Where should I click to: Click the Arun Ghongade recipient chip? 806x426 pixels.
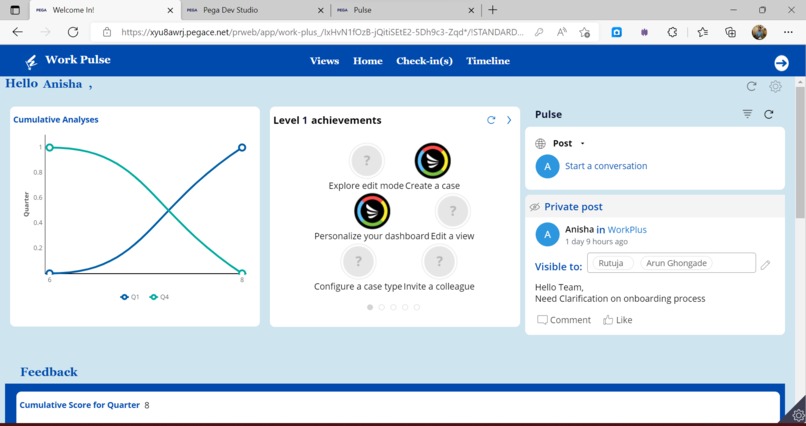[x=676, y=263]
